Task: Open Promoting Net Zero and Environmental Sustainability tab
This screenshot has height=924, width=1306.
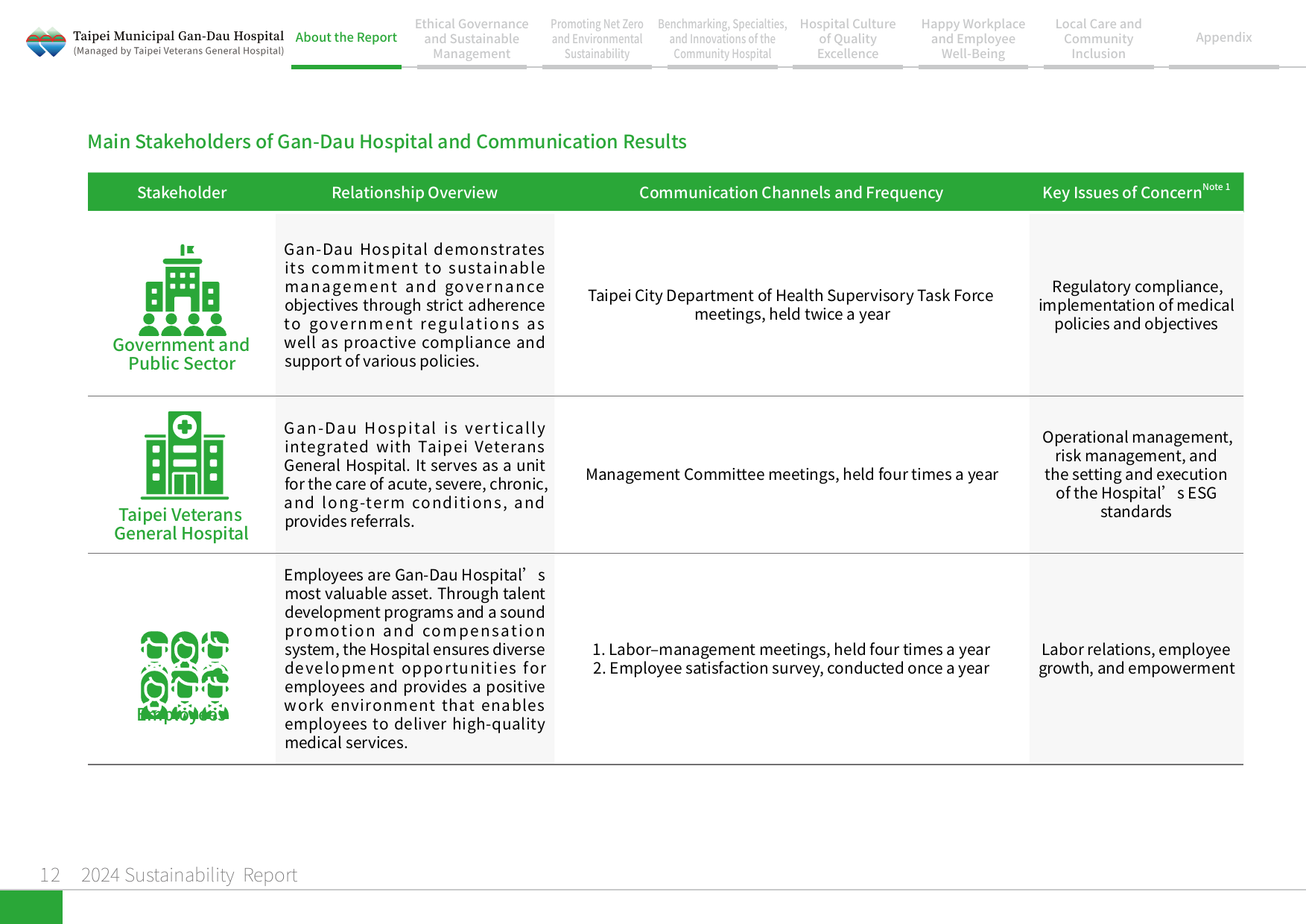Action: coord(597,39)
